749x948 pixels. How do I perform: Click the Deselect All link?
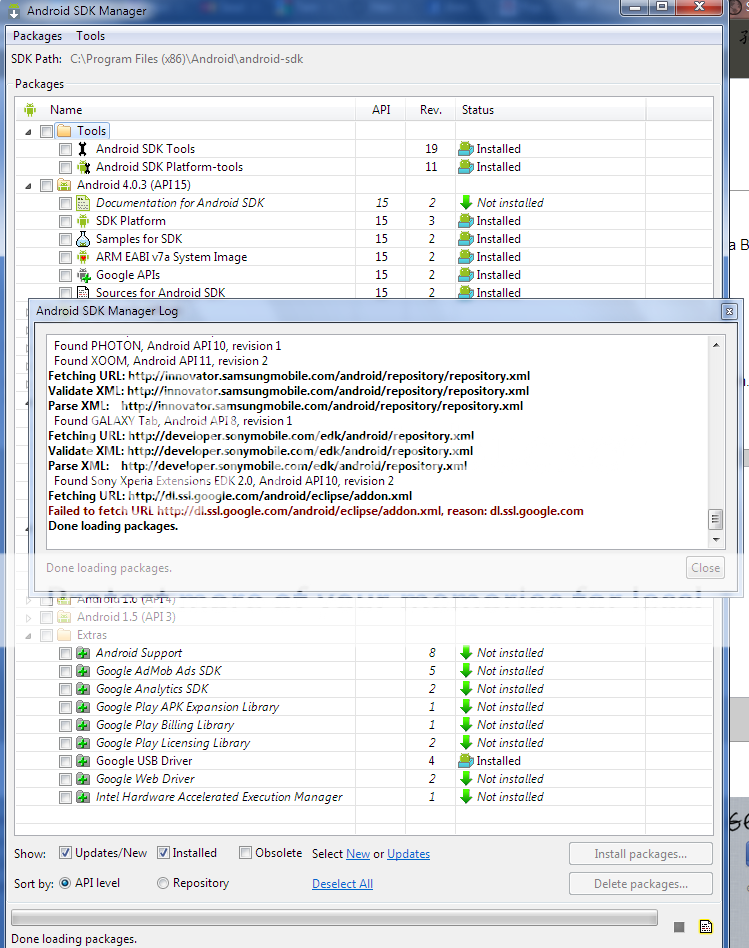(x=342, y=884)
